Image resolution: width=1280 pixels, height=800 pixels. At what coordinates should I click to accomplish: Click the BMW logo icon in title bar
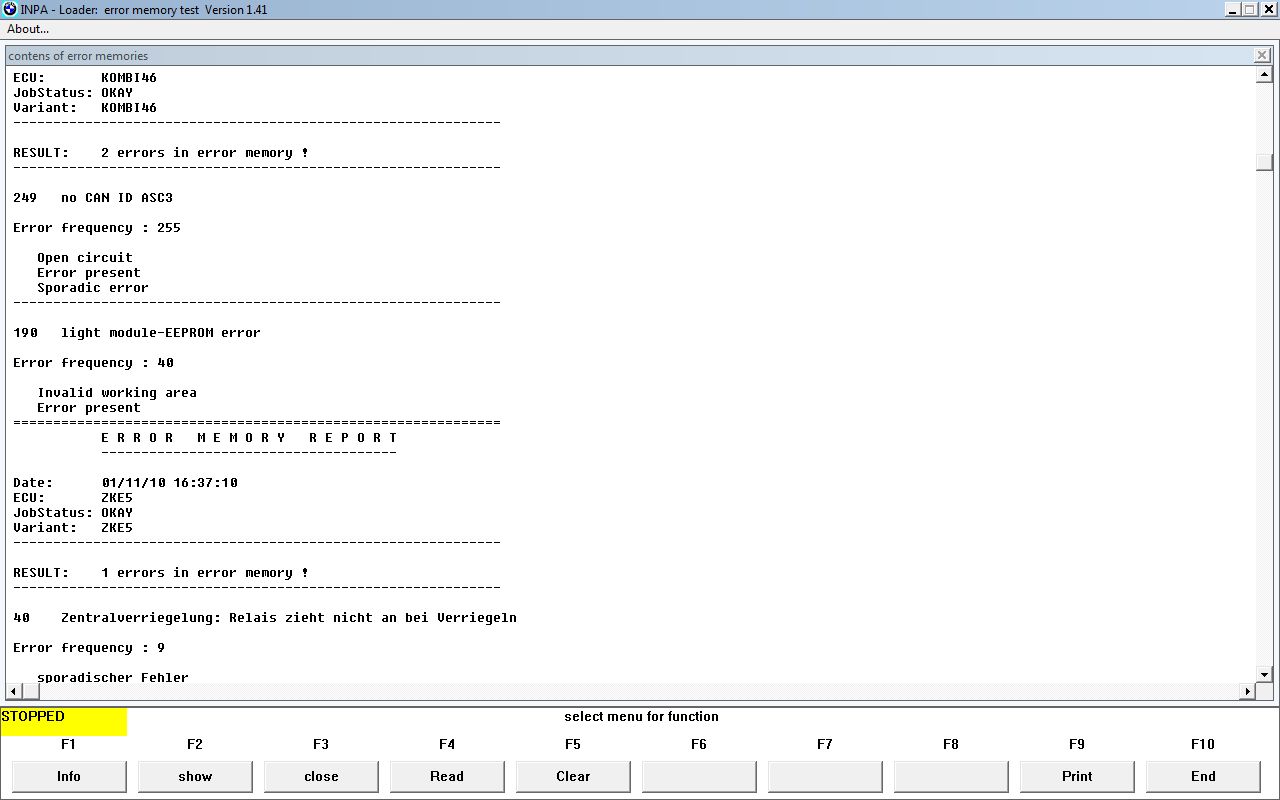pos(10,10)
